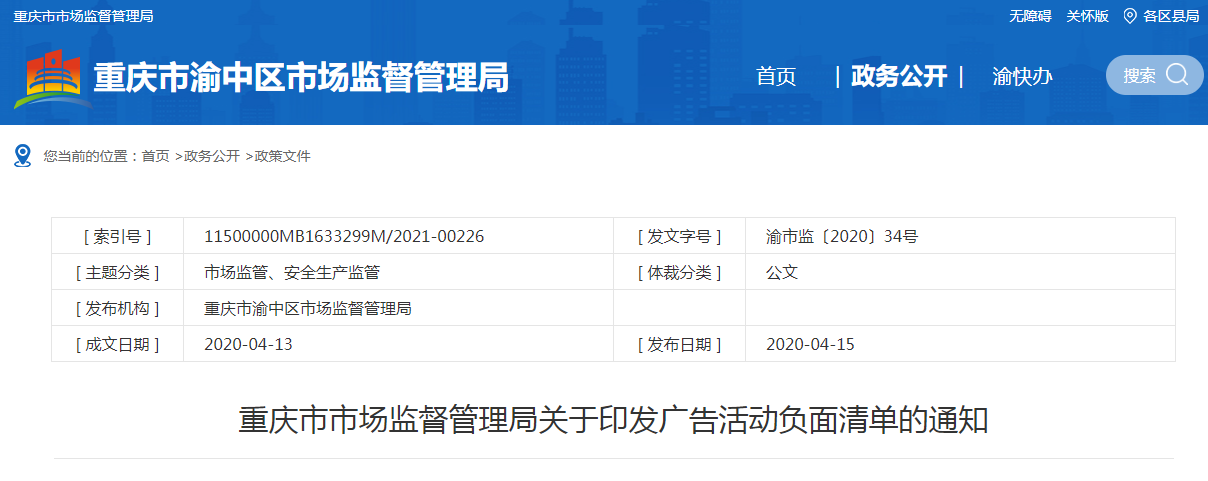1208x481 pixels.
Task: Click the search magnifier icon
Action: 1177,75
